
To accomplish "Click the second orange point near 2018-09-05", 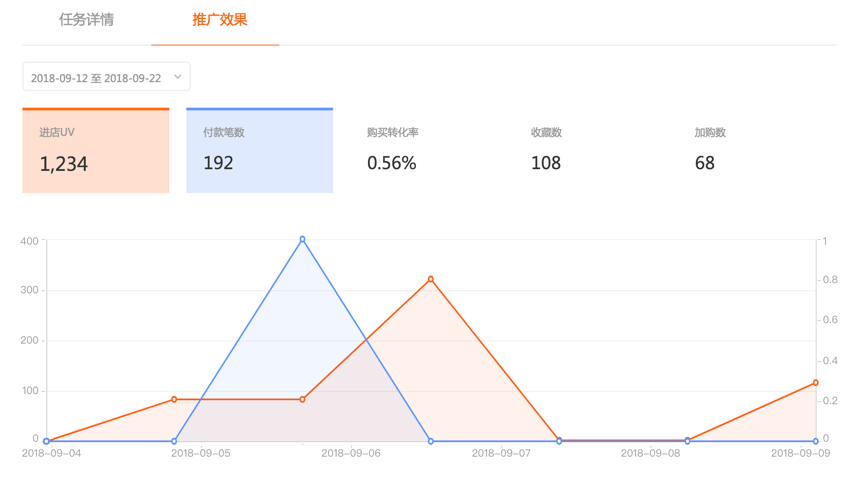I will click(174, 399).
